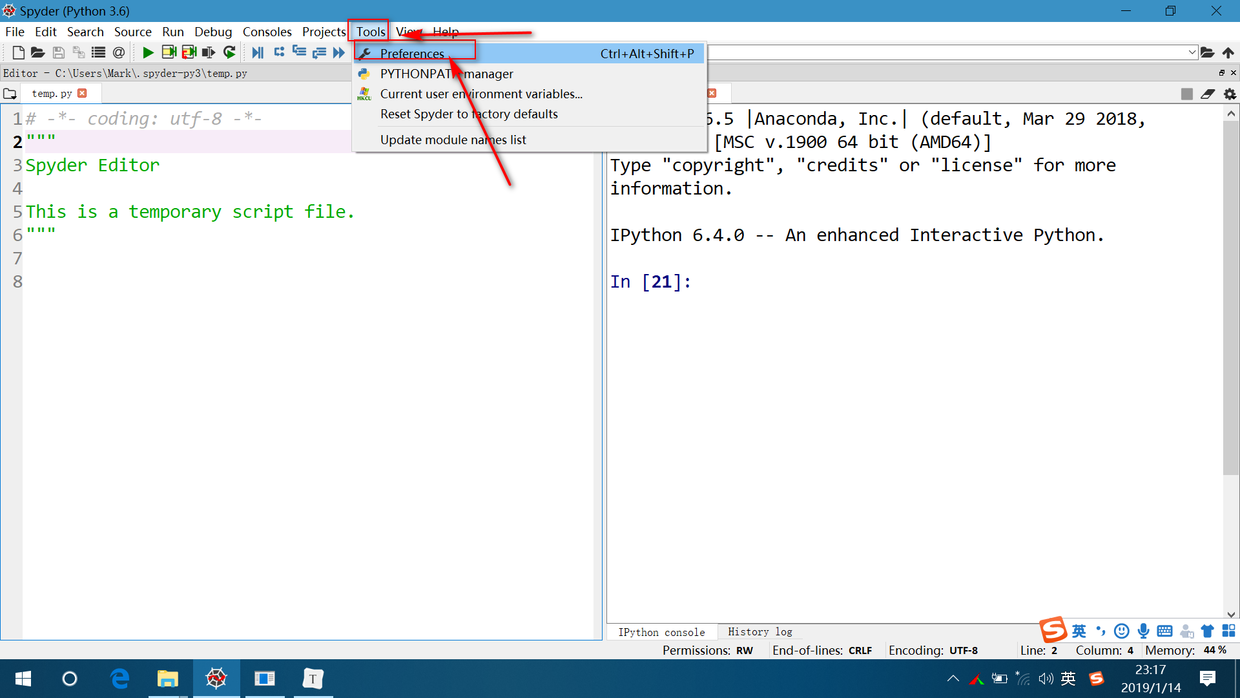Click the run current cell icon
Viewport: 1240px width, 698px height.
coord(169,52)
